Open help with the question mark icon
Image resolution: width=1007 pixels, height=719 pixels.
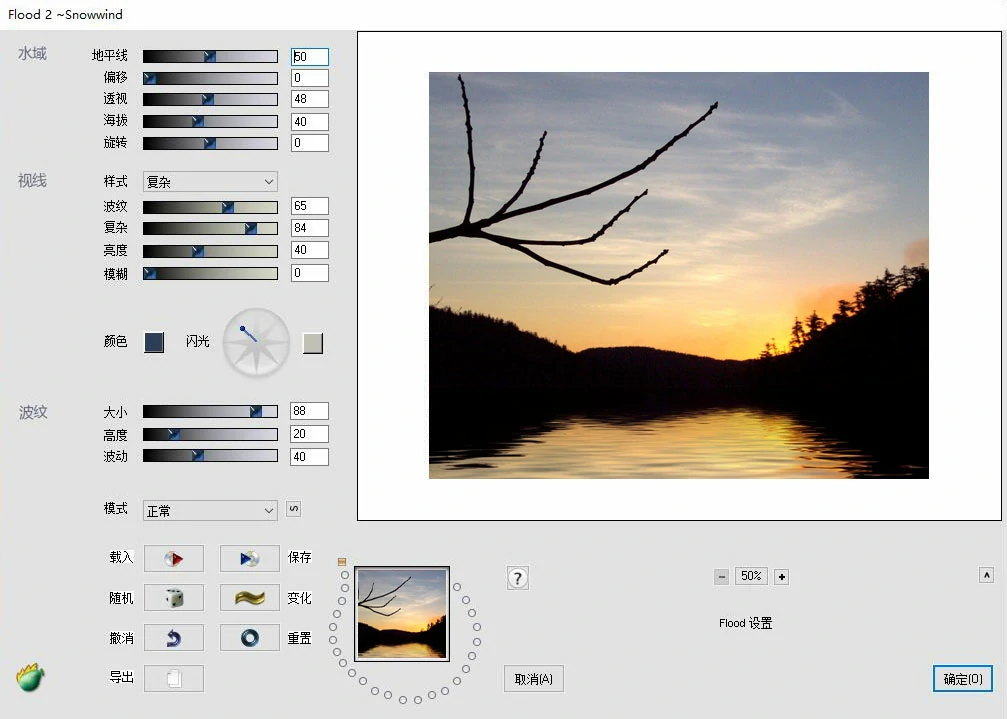click(x=518, y=578)
